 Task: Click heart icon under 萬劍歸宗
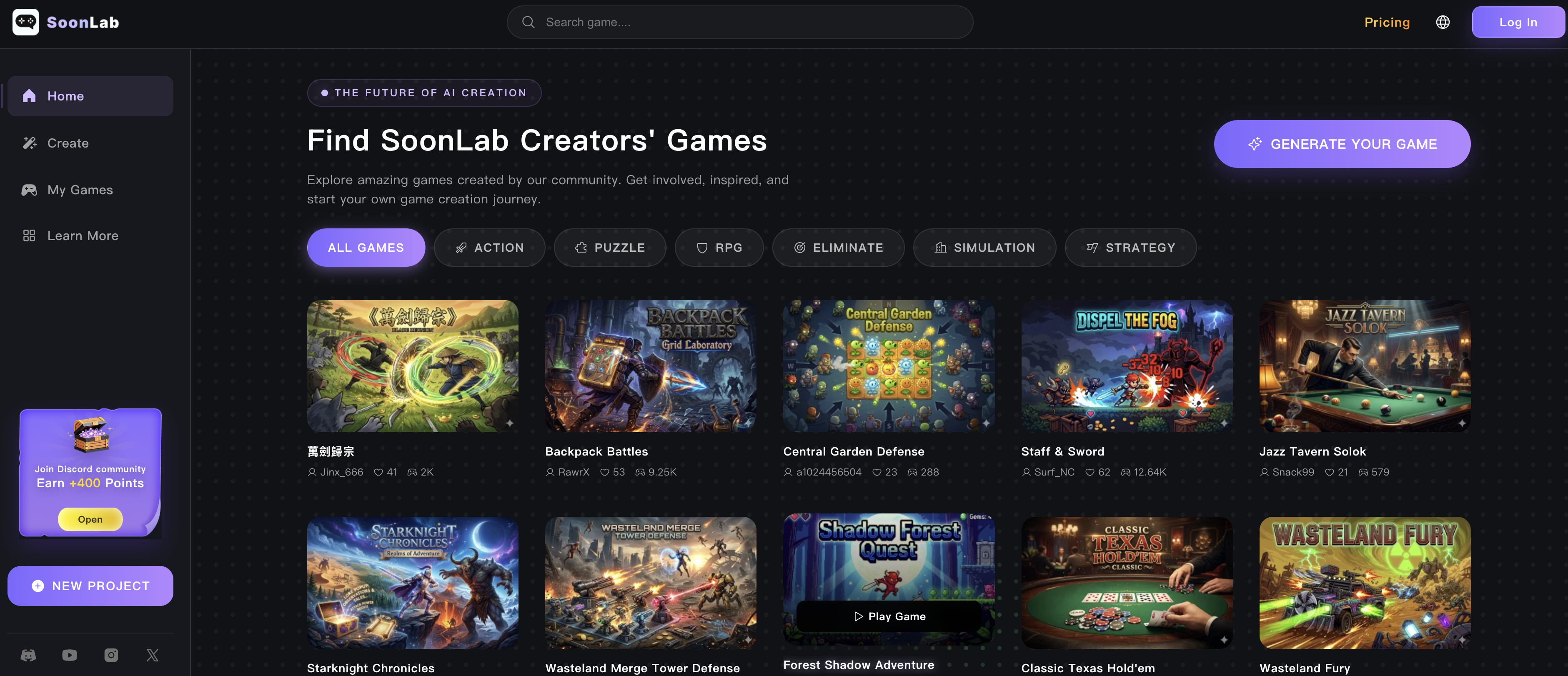click(378, 472)
